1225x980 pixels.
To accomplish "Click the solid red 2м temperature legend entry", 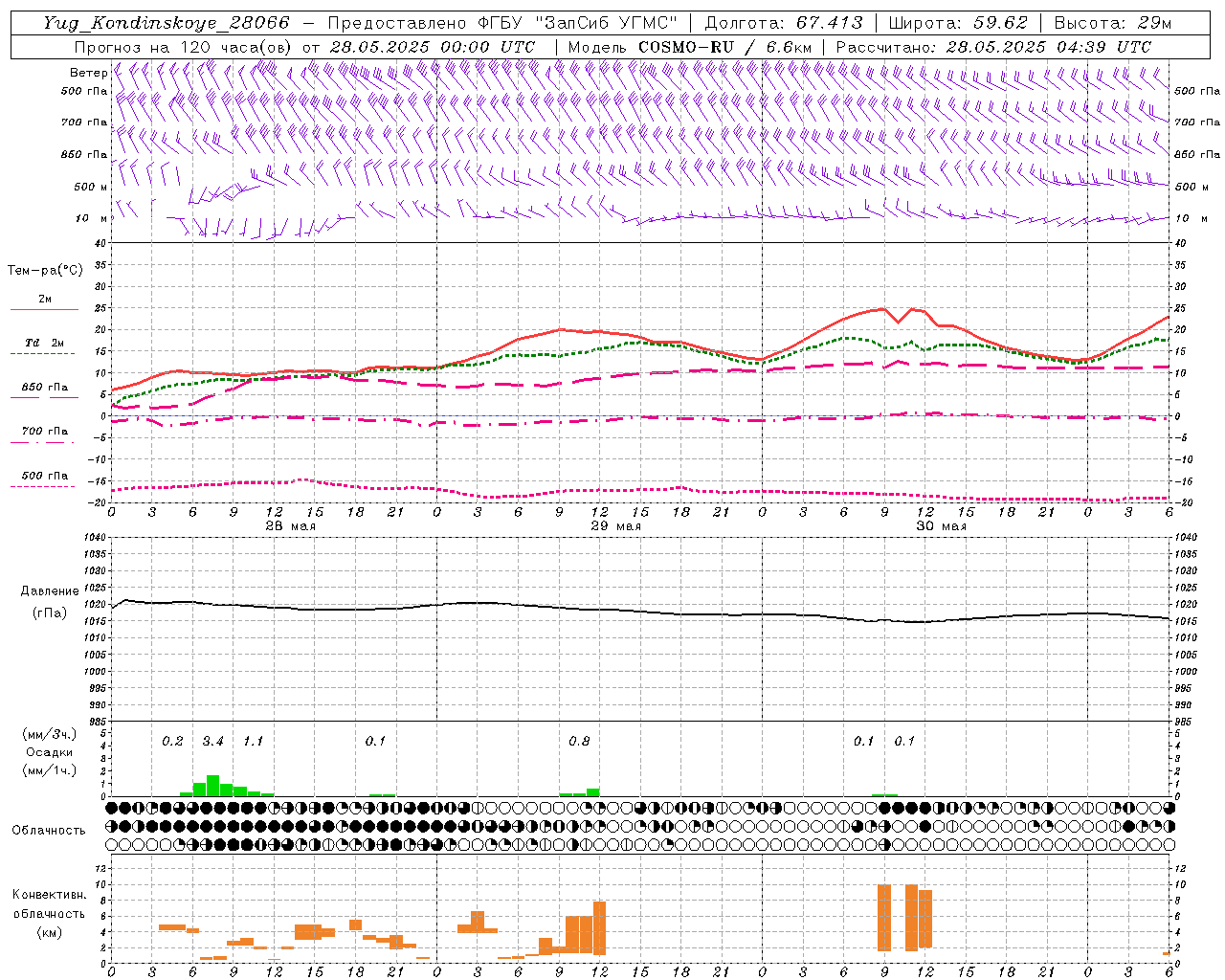I will [45, 301].
